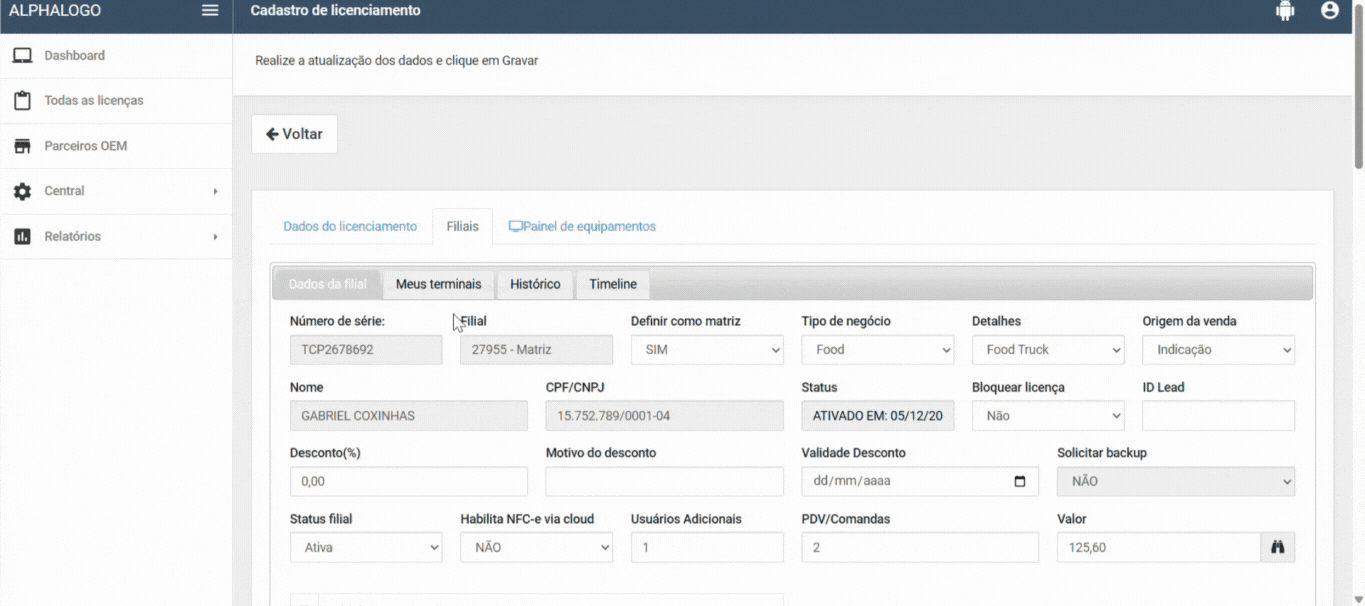Image resolution: width=1365 pixels, height=606 pixels.
Task: Open the Painel de equipamentos tab
Action: tap(582, 227)
